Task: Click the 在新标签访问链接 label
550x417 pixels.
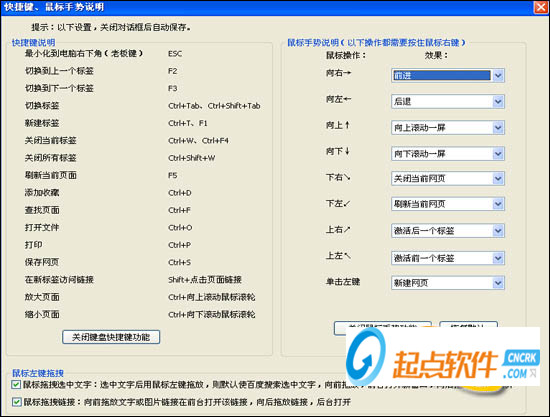Action: [x=59, y=280]
